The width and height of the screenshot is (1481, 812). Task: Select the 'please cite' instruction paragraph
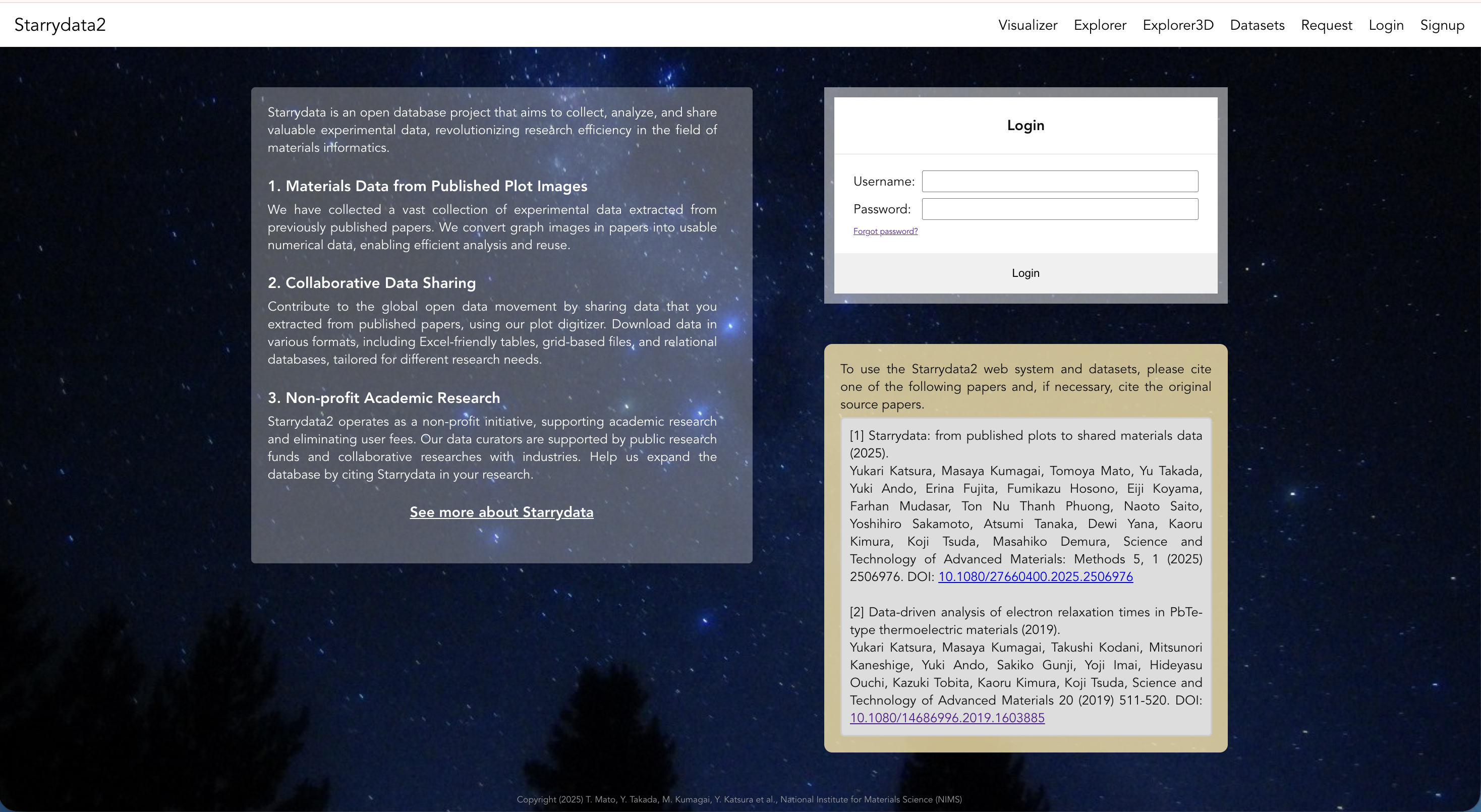(x=1025, y=386)
